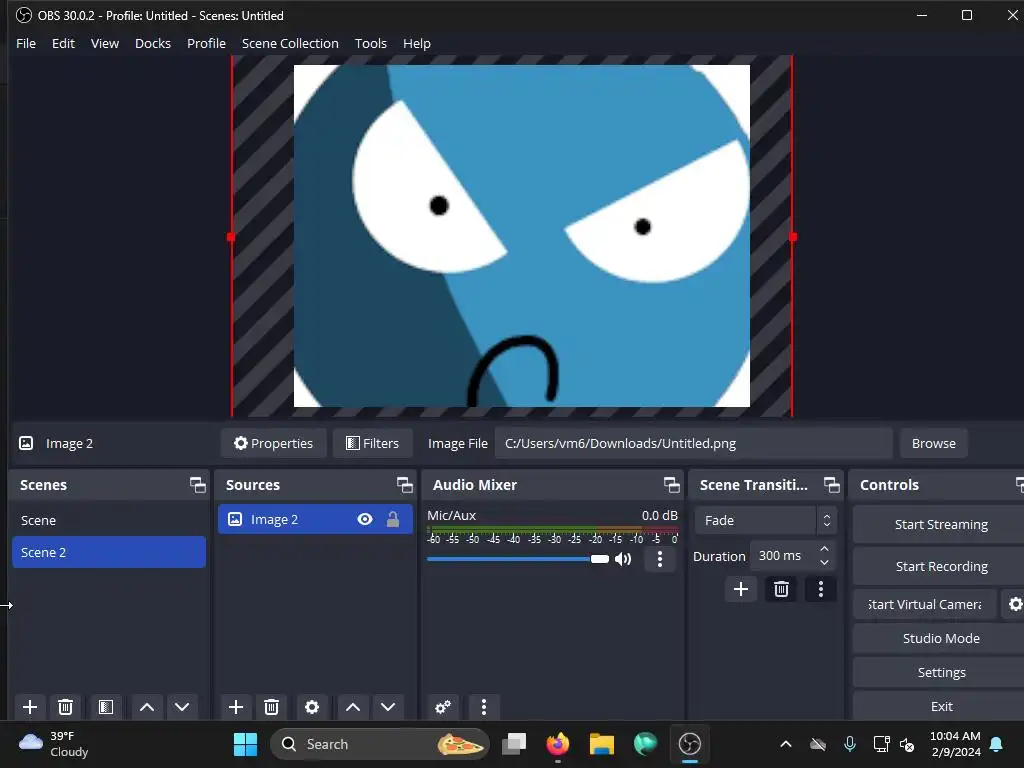Open Fade transition dropdown

pyautogui.click(x=765, y=520)
